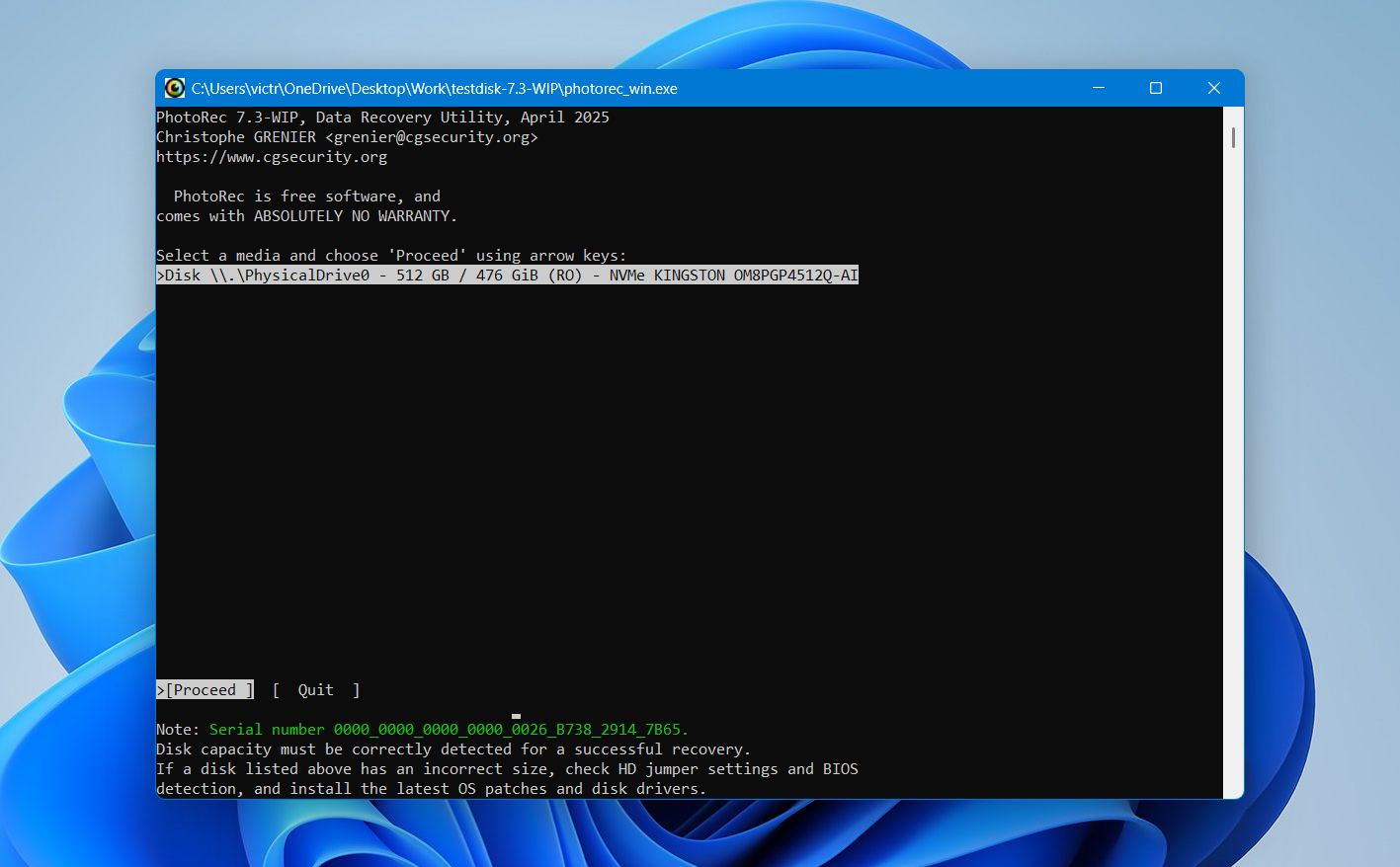The width and height of the screenshot is (1400, 867).
Task: Choose the Quit option
Action: 316,690
